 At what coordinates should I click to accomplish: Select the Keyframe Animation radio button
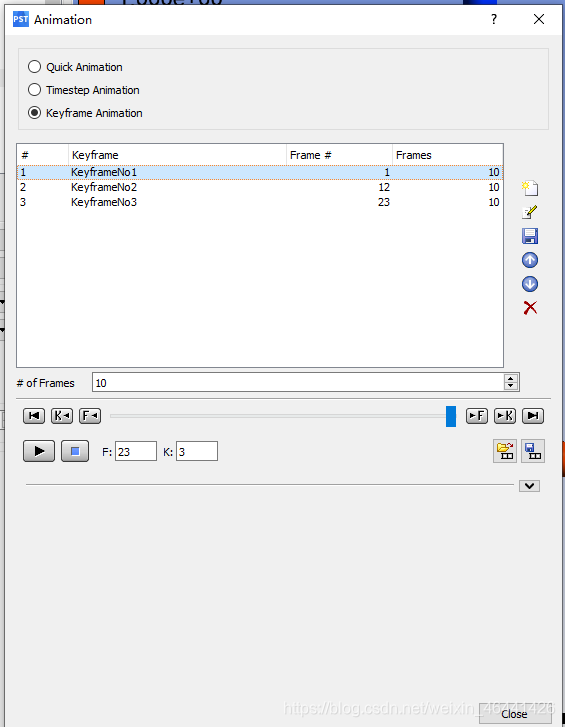(x=34, y=113)
